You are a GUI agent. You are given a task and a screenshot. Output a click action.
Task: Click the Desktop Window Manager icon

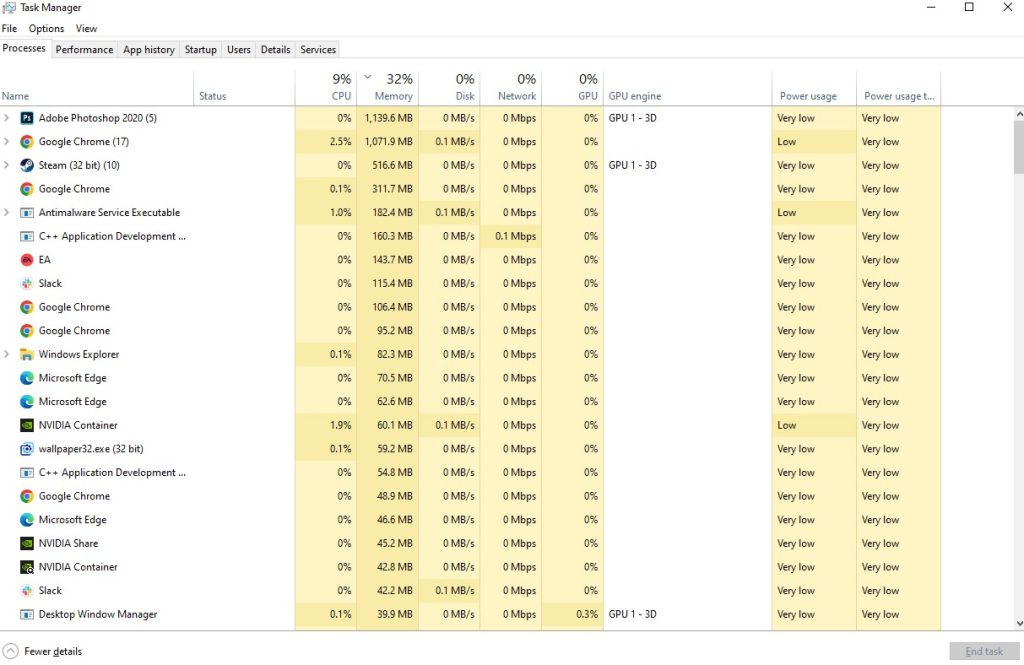point(27,615)
